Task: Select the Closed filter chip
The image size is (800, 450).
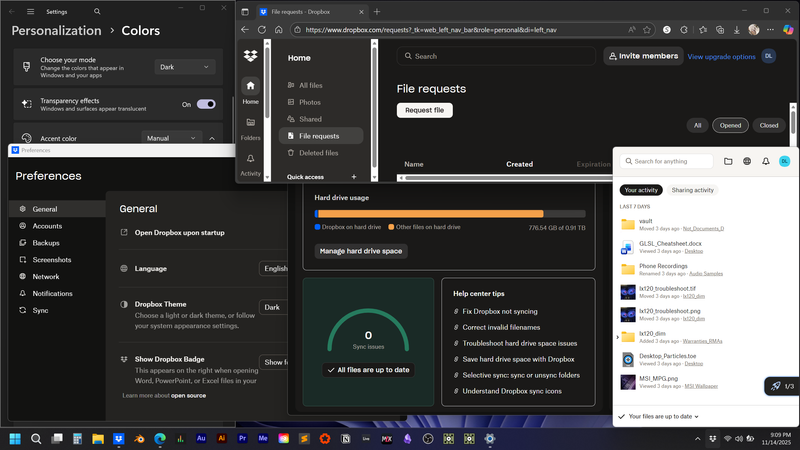Action: coord(768,125)
